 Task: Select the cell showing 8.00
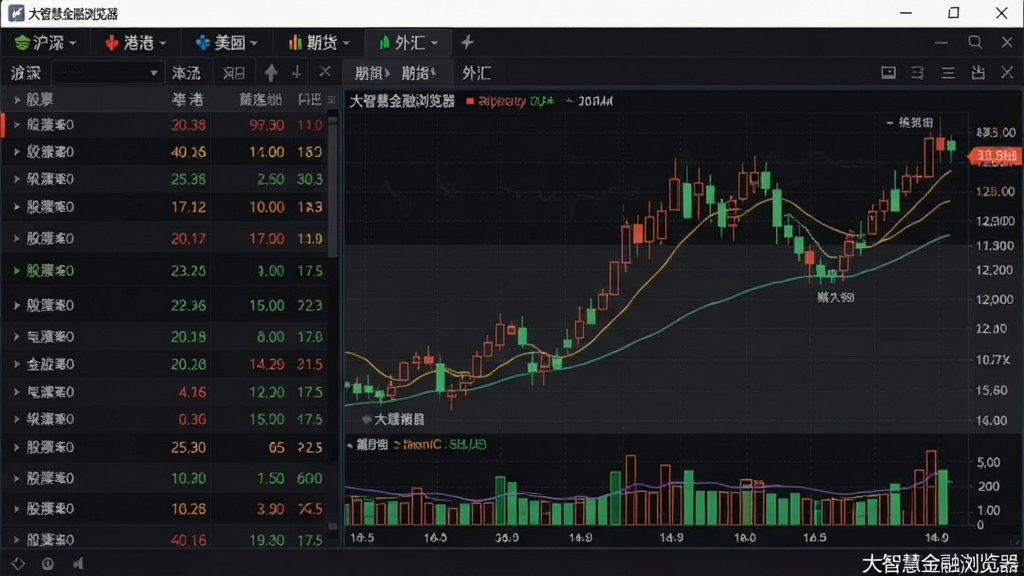point(270,337)
